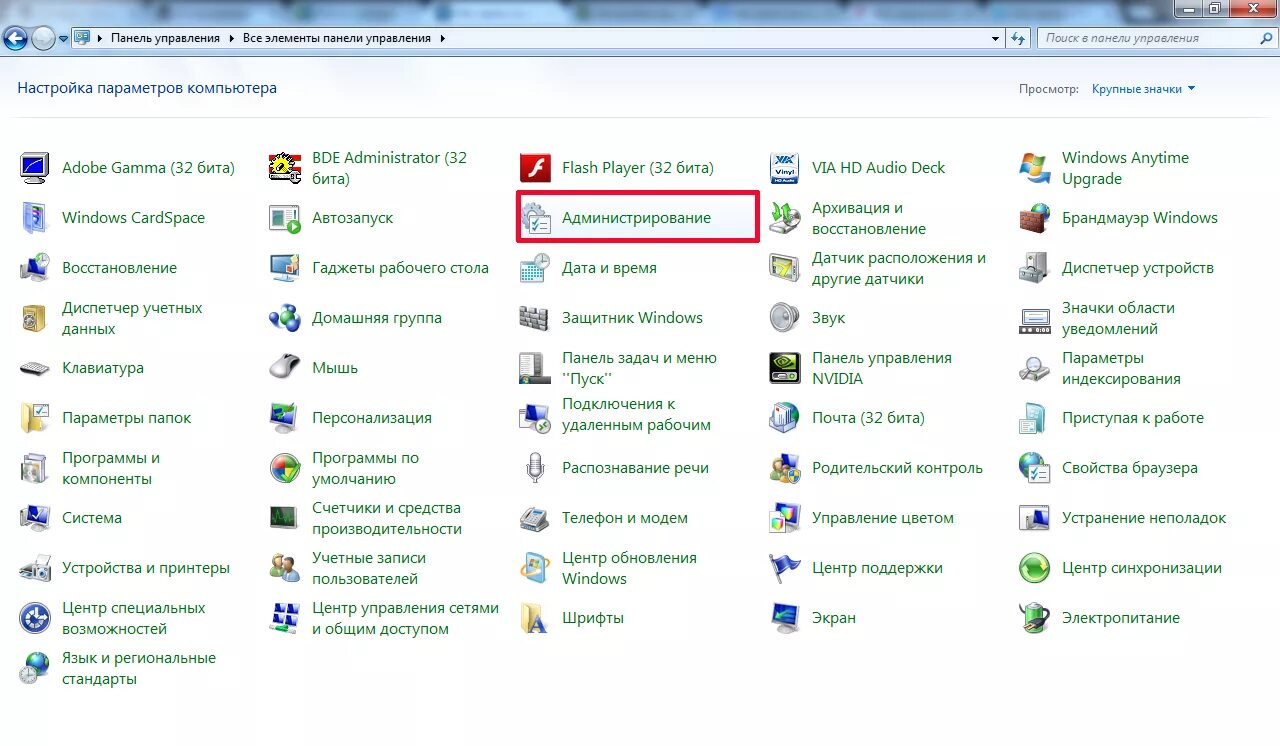
Task: Open the Защитник Windows icon
Action: [x=535, y=318]
